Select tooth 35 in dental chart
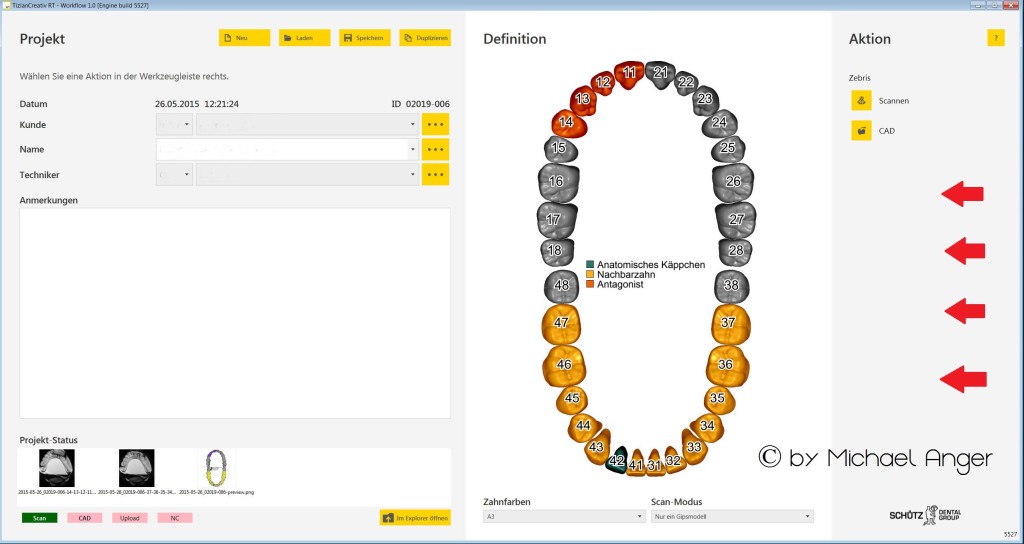Viewport: 1024px width, 544px height. pos(720,398)
